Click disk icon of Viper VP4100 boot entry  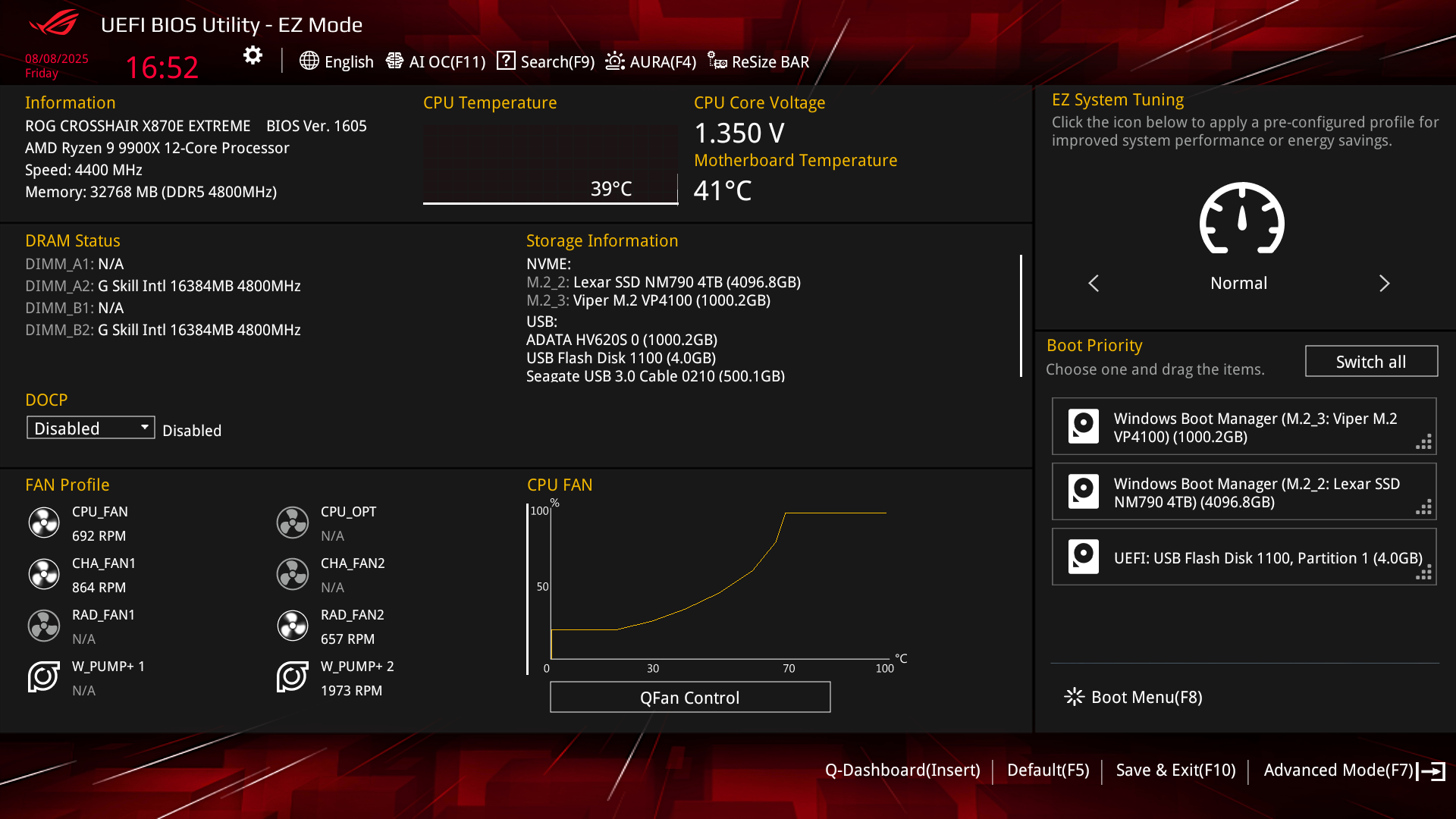click(x=1084, y=426)
